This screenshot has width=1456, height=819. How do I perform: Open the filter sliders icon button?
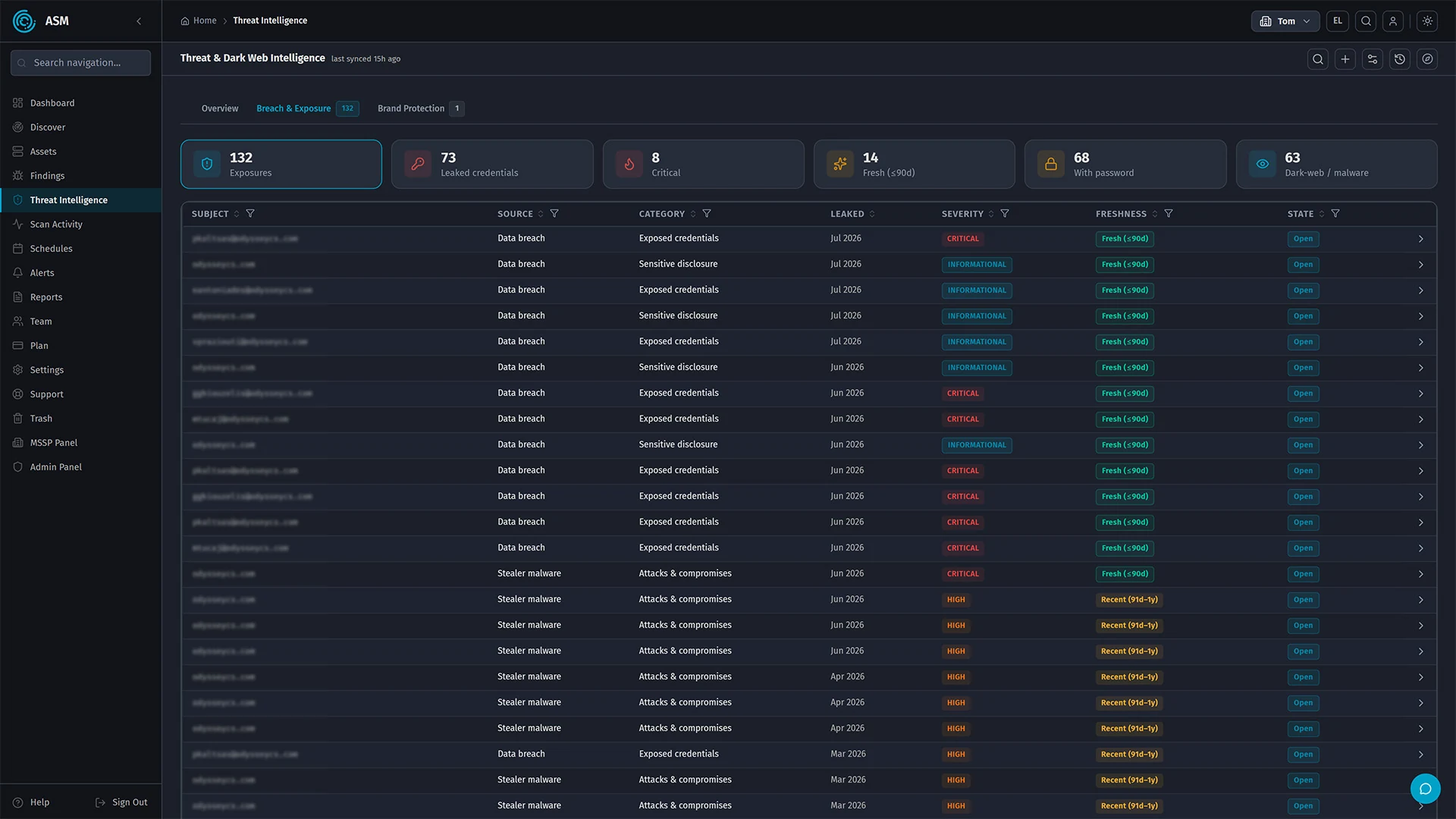point(1373,59)
